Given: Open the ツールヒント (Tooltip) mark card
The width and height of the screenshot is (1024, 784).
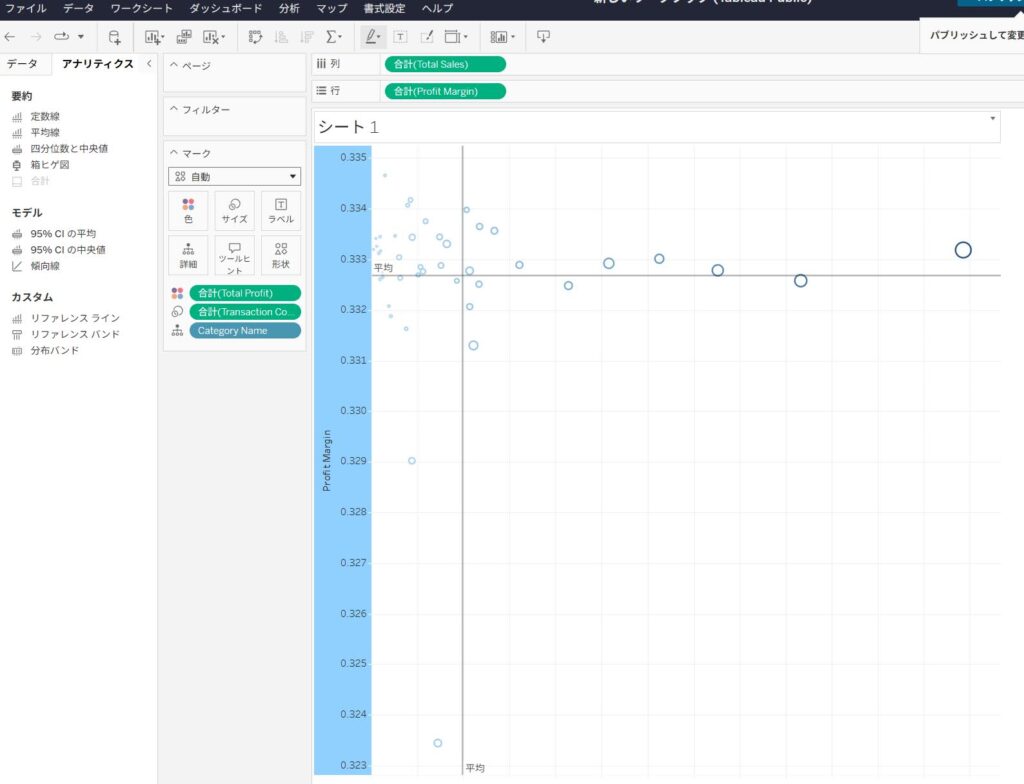Looking at the screenshot, I should [234, 256].
